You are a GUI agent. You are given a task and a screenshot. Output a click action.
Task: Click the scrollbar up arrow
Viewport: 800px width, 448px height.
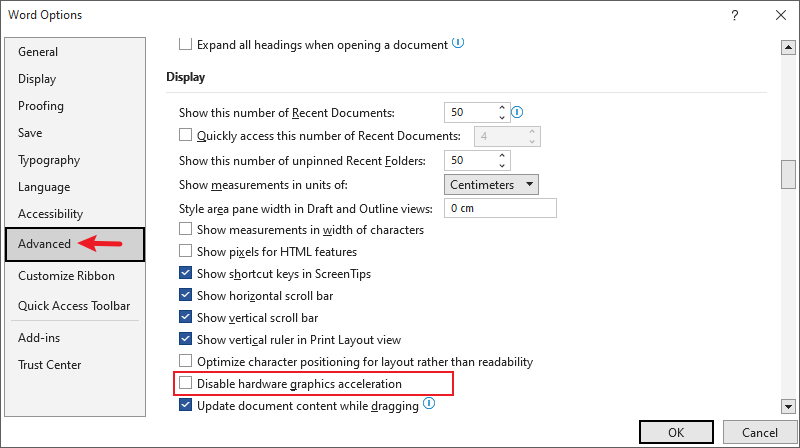click(x=788, y=47)
